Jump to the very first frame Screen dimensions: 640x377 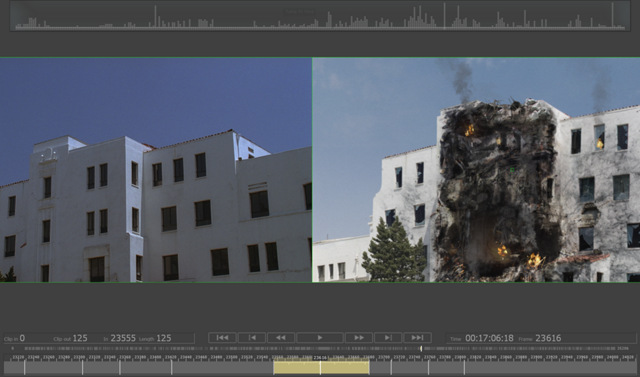tap(222, 338)
